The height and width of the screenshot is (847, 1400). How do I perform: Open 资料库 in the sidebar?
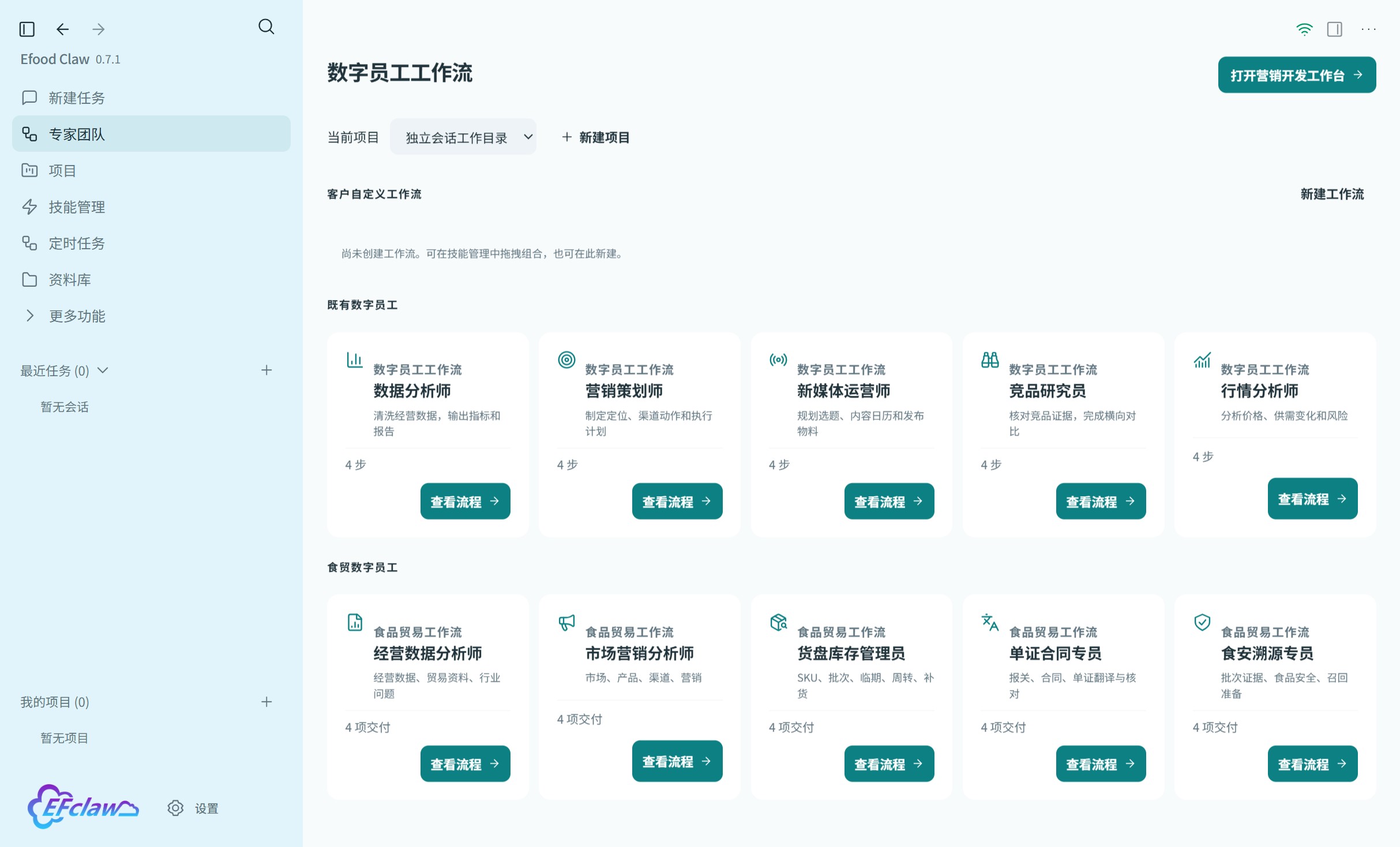pyautogui.click(x=151, y=280)
